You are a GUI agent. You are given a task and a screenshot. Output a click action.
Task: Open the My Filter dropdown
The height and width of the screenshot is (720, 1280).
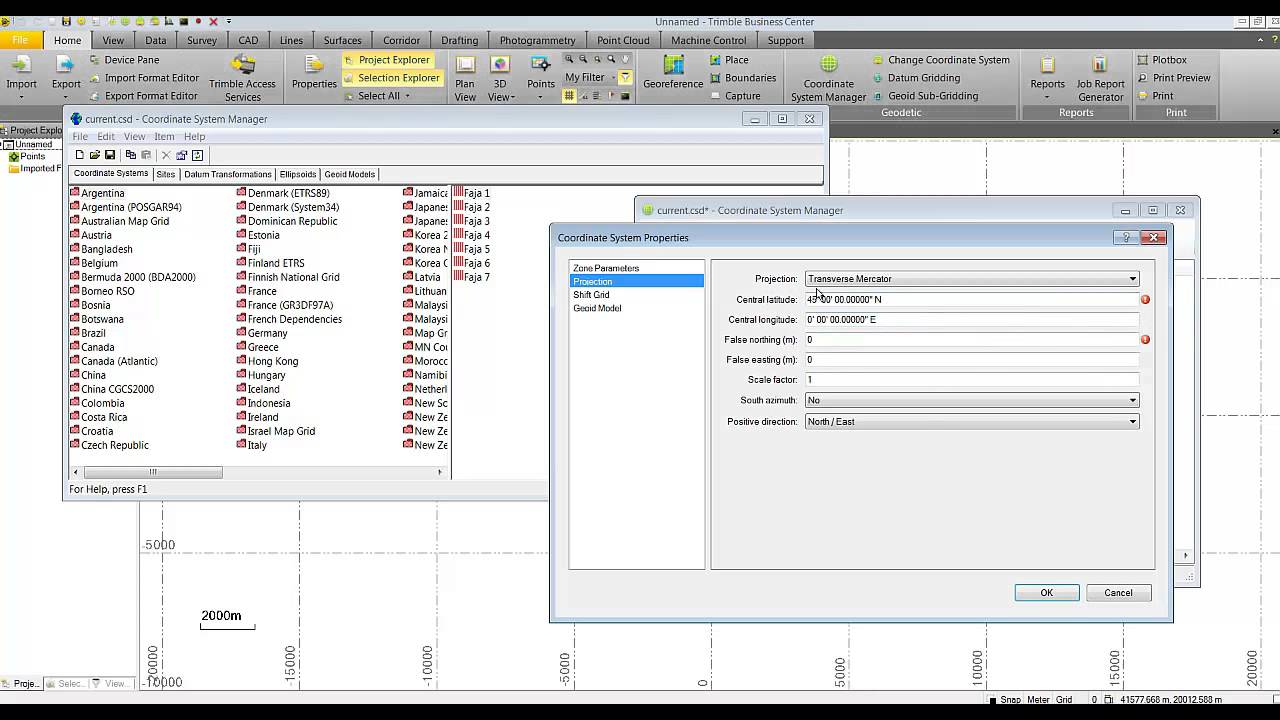[x=590, y=77]
